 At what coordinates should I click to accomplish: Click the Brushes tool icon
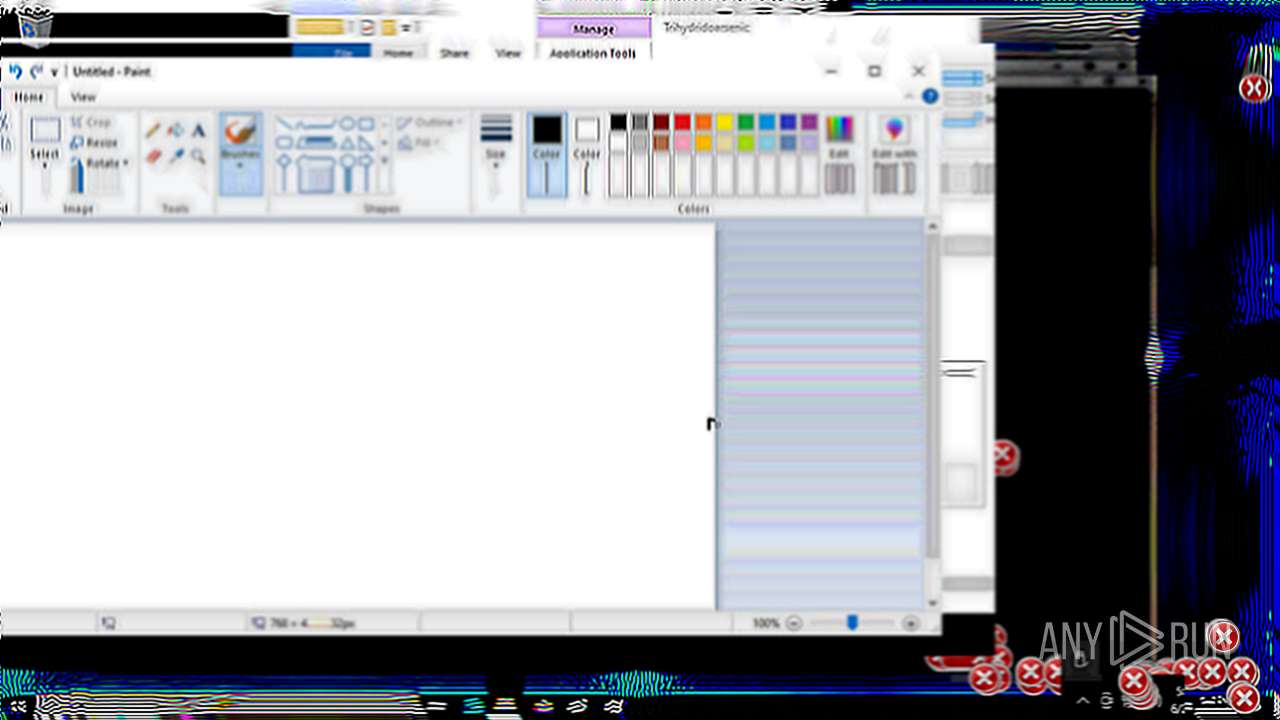click(240, 130)
